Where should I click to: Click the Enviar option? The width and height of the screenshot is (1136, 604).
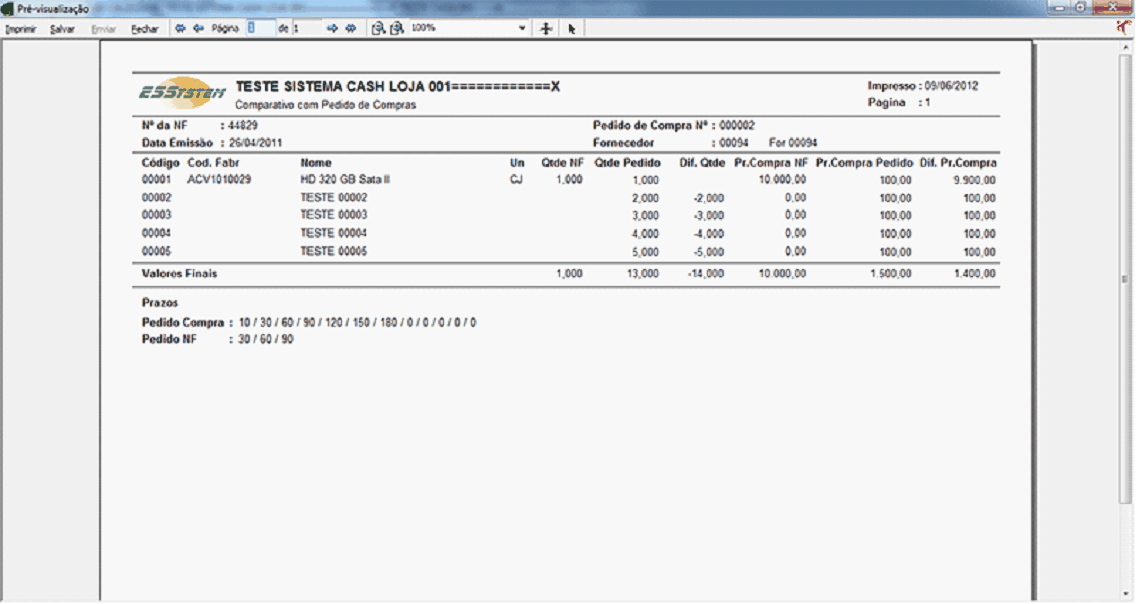pyautogui.click(x=103, y=29)
